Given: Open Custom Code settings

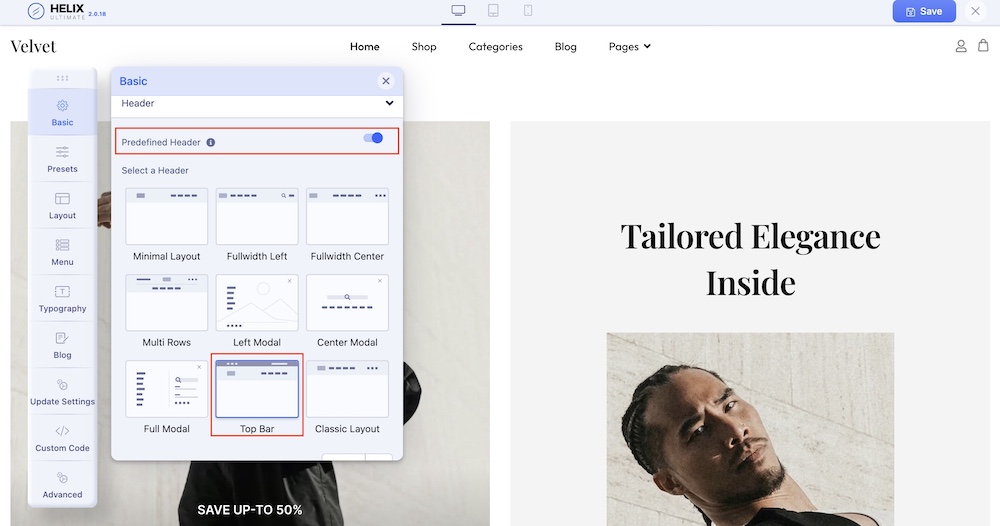Looking at the screenshot, I should (x=62, y=438).
